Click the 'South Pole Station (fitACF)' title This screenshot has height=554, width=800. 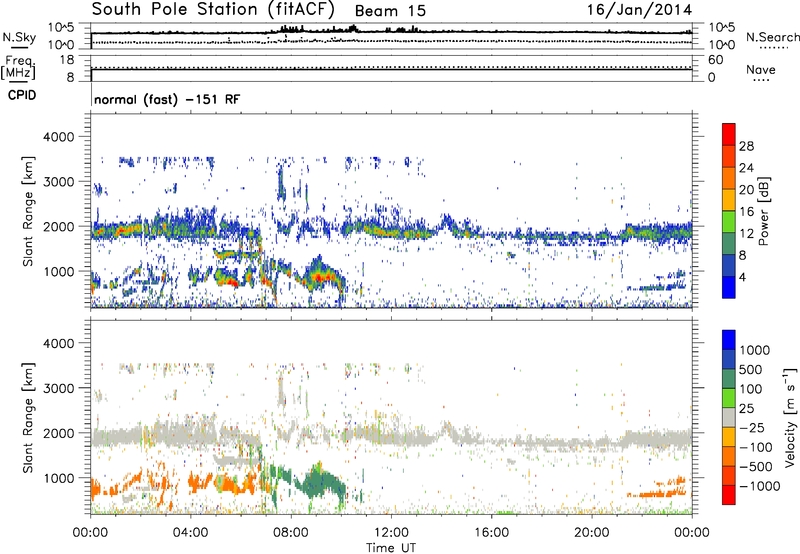point(213,9)
